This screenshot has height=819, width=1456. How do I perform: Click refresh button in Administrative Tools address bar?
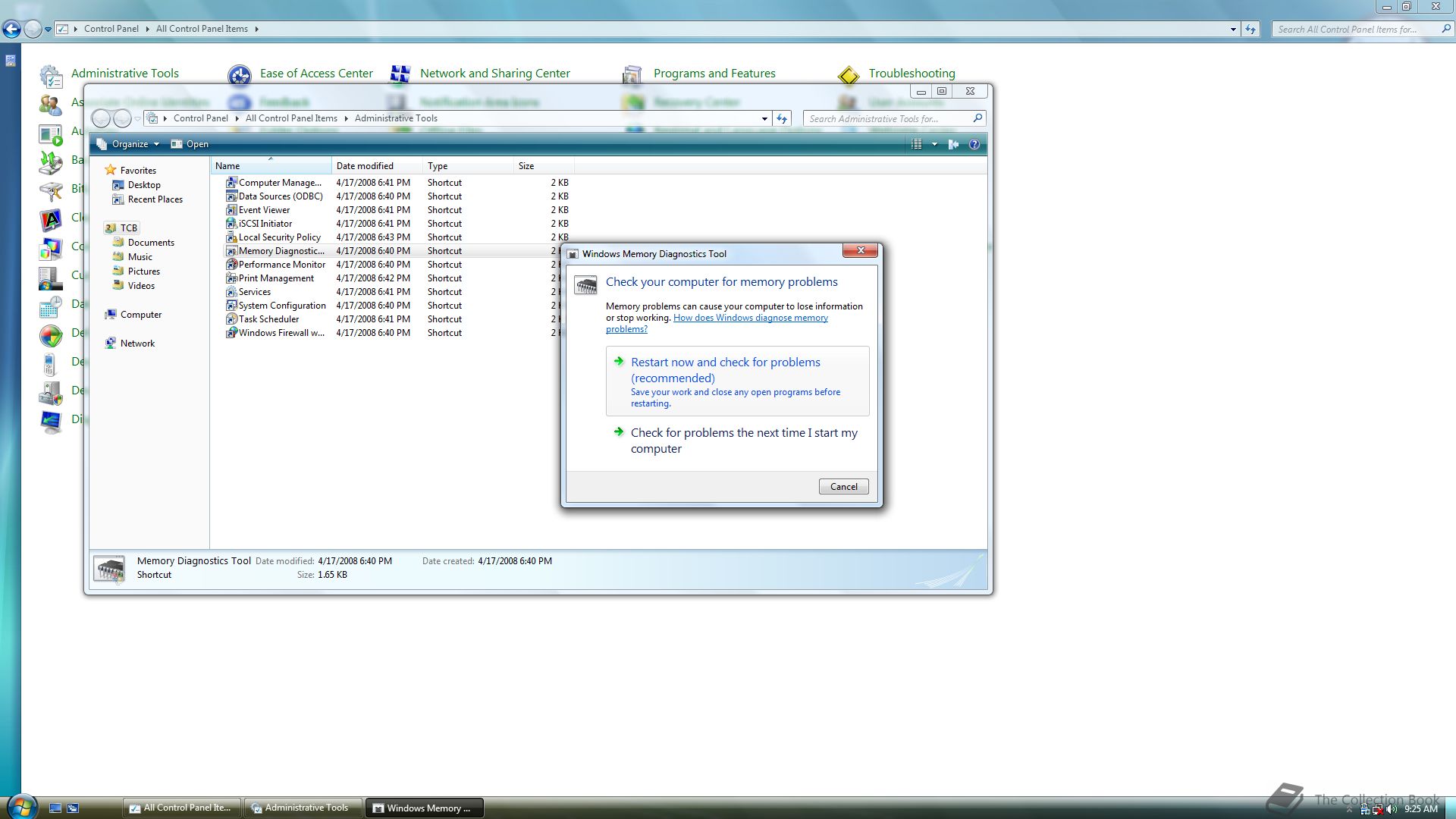pyautogui.click(x=783, y=118)
